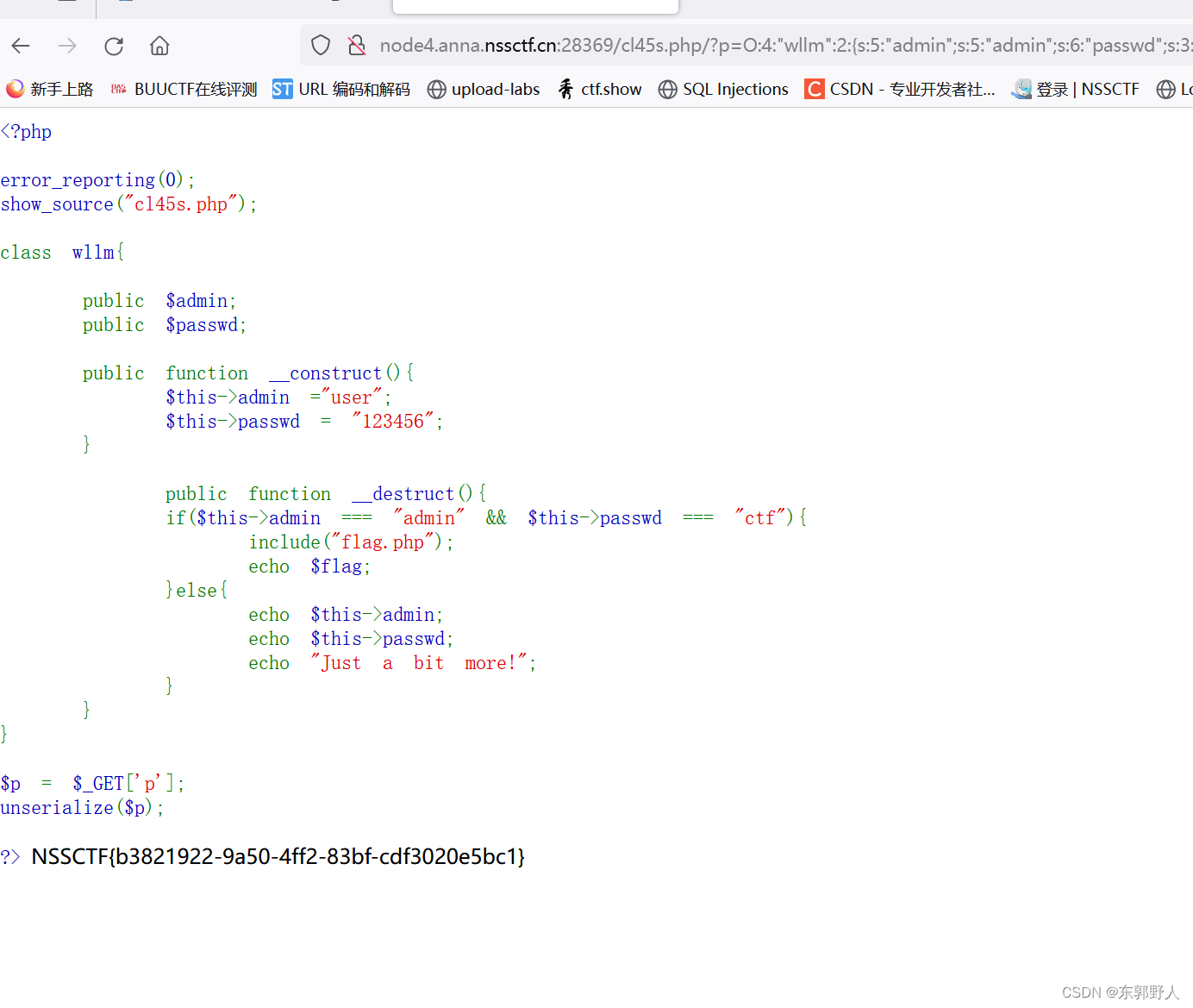Reload the current page
Screen dimensions: 1193x1008
click(114, 46)
